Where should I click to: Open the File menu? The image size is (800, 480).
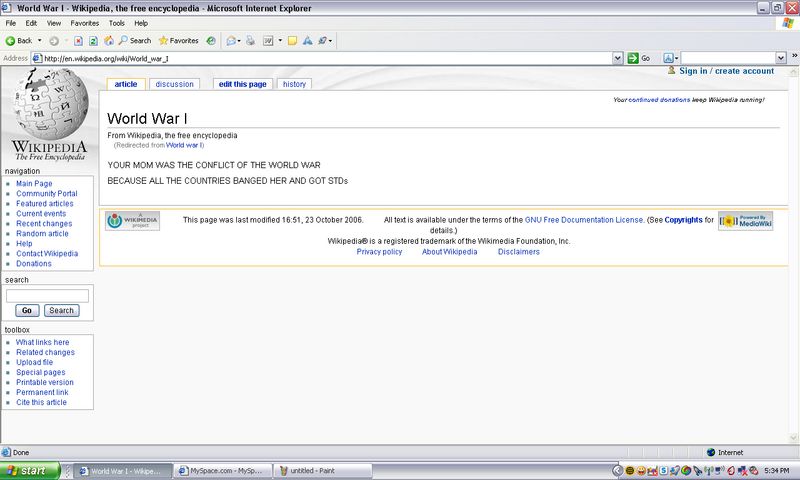click(x=11, y=23)
